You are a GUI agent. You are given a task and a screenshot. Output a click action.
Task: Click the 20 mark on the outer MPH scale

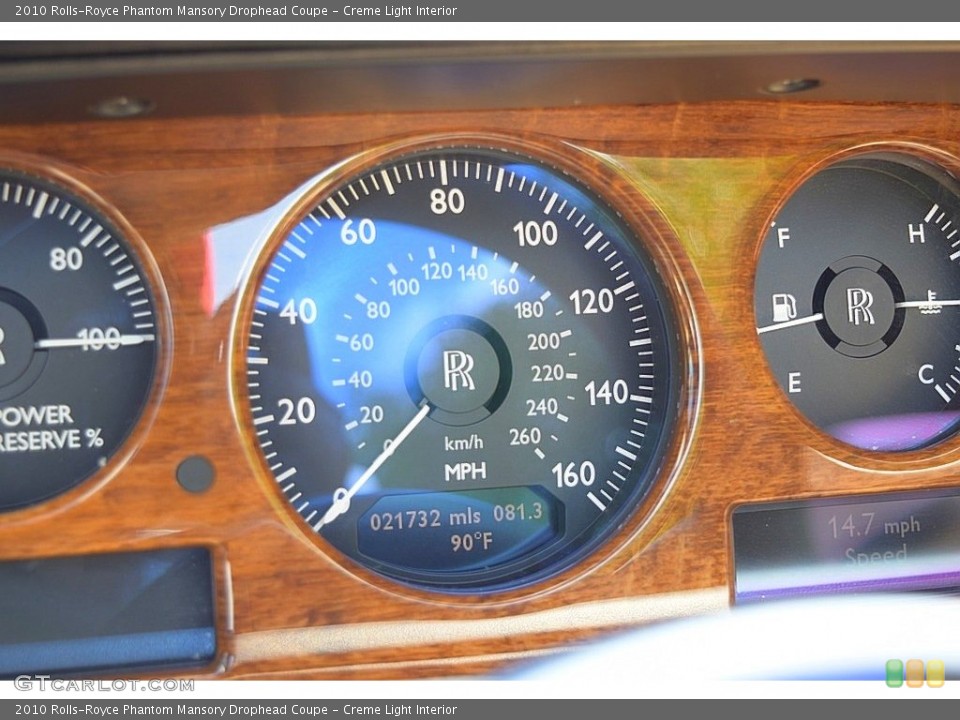click(x=297, y=411)
